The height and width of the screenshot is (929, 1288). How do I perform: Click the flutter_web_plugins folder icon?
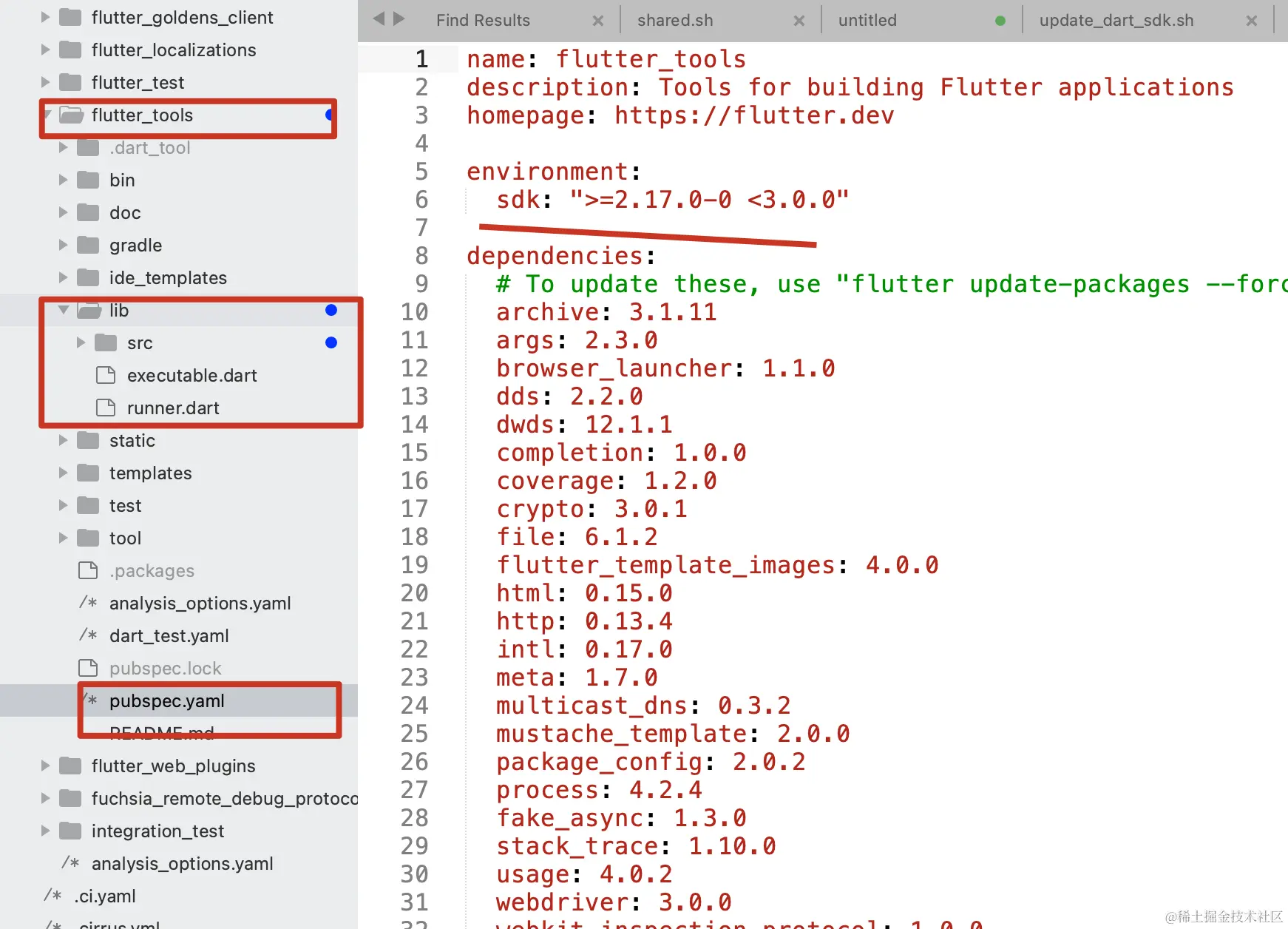click(x=70, y=766)
